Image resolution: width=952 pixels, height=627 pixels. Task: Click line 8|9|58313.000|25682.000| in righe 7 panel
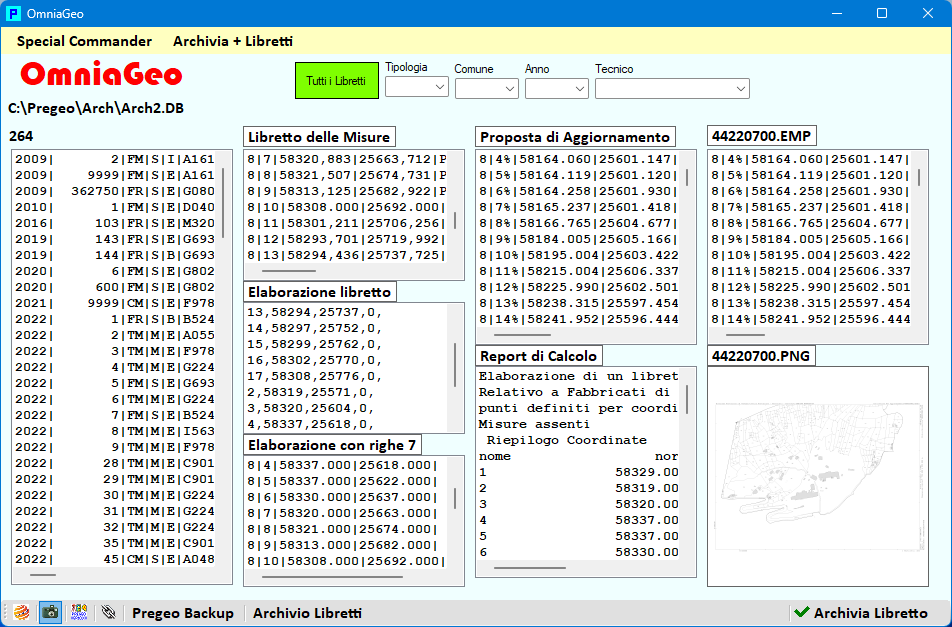(342, 545)
